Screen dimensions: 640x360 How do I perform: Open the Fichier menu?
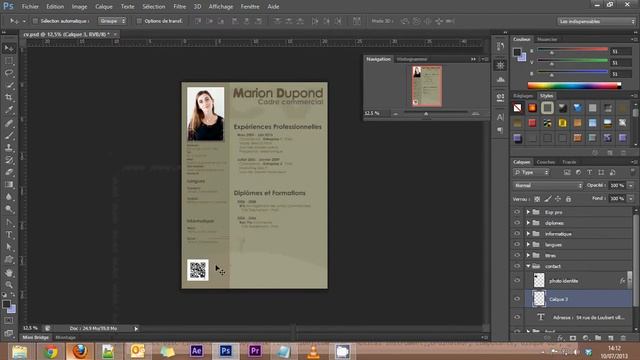point(30,7)
